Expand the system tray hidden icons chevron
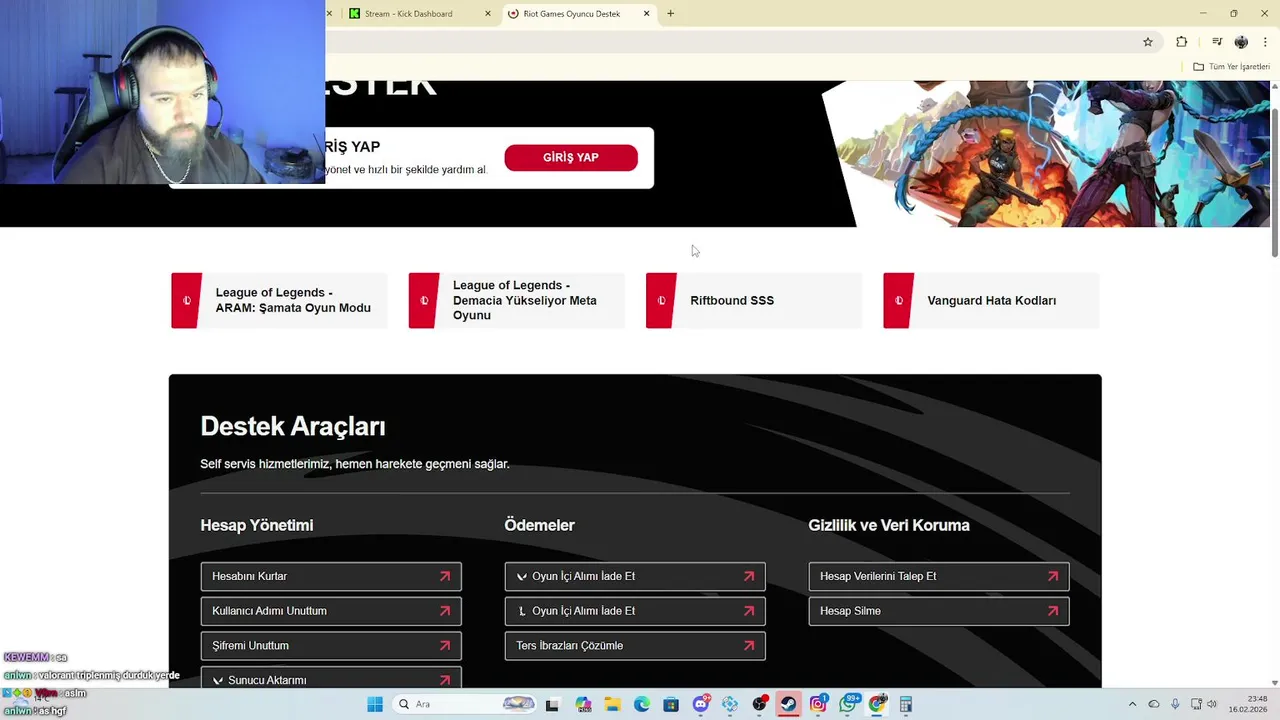Image resolution: width=1280 pixels, height=720 pixels. [1132, 704]
